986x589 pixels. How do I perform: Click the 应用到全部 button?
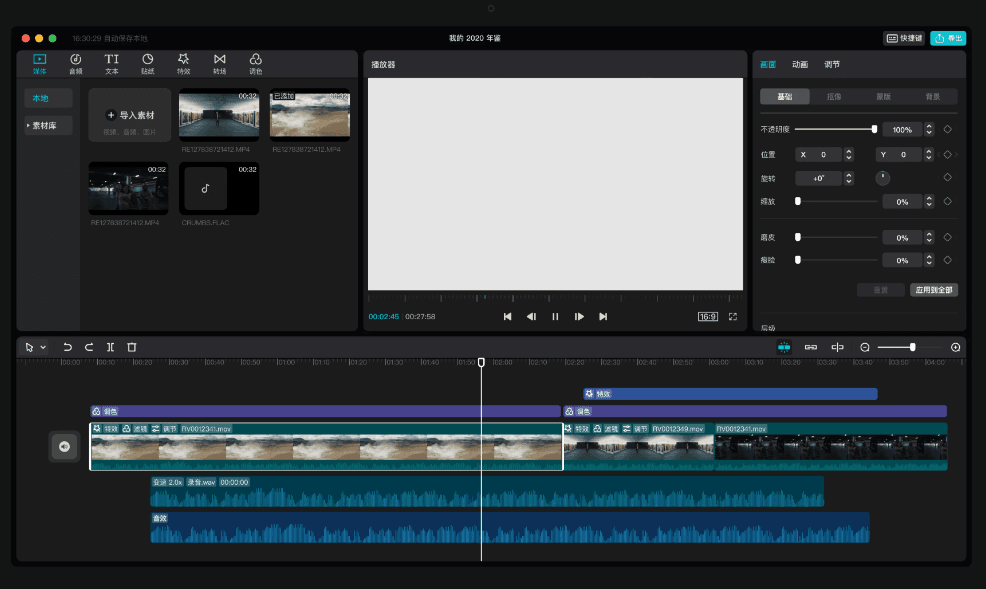pos(933,290)
